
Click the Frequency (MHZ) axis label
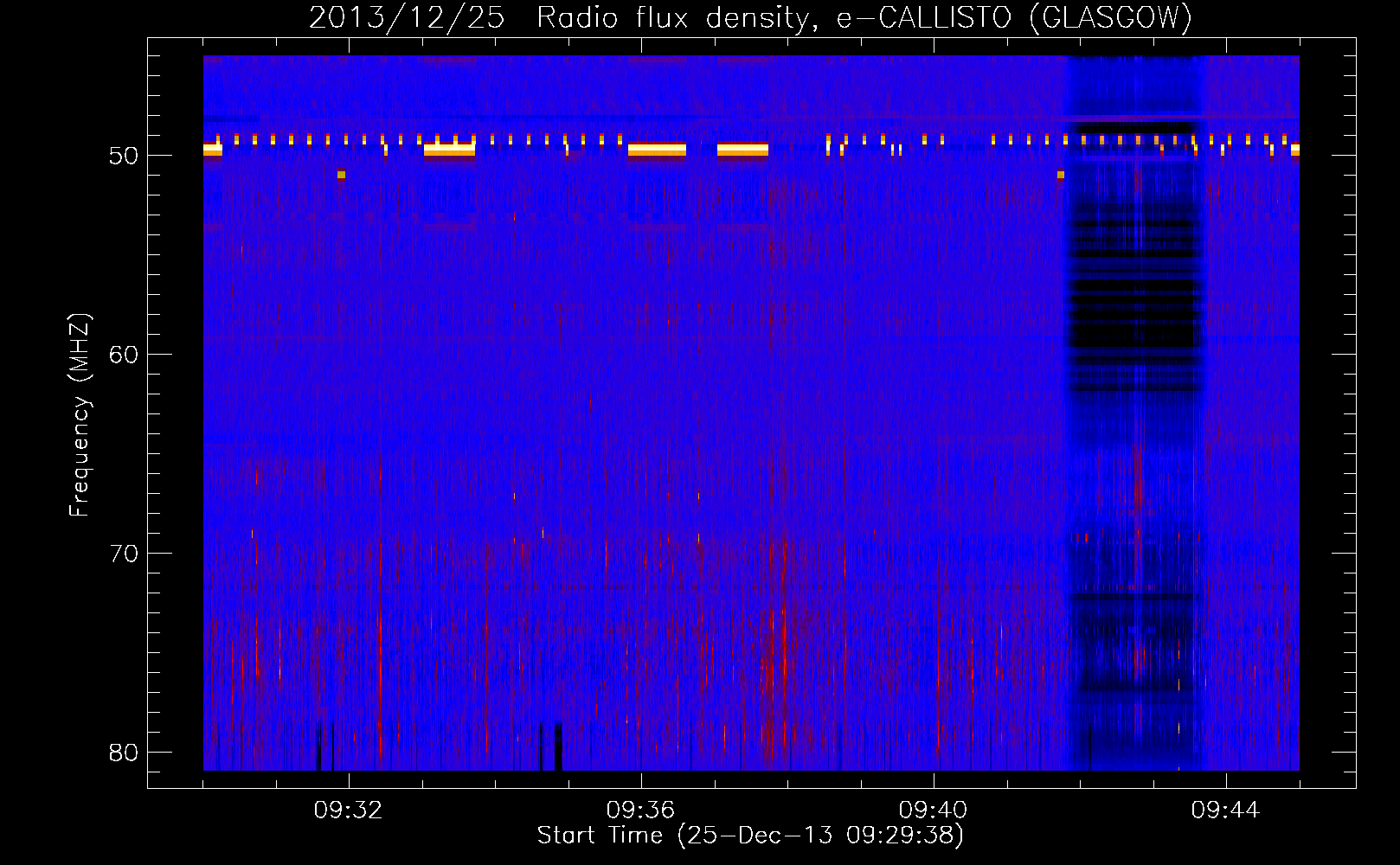click(x=80, y=415)
